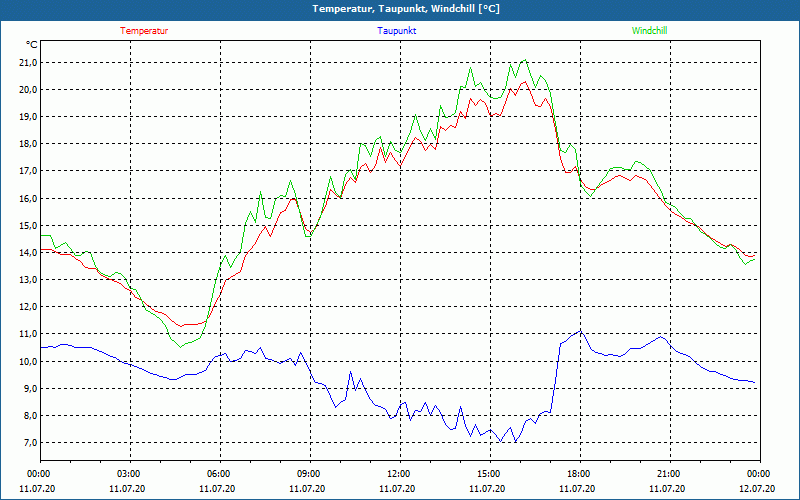Select the green 'Windchill' legend label
Image resolution: width=800 pixels, height=500 pixels.
[649, 31]
